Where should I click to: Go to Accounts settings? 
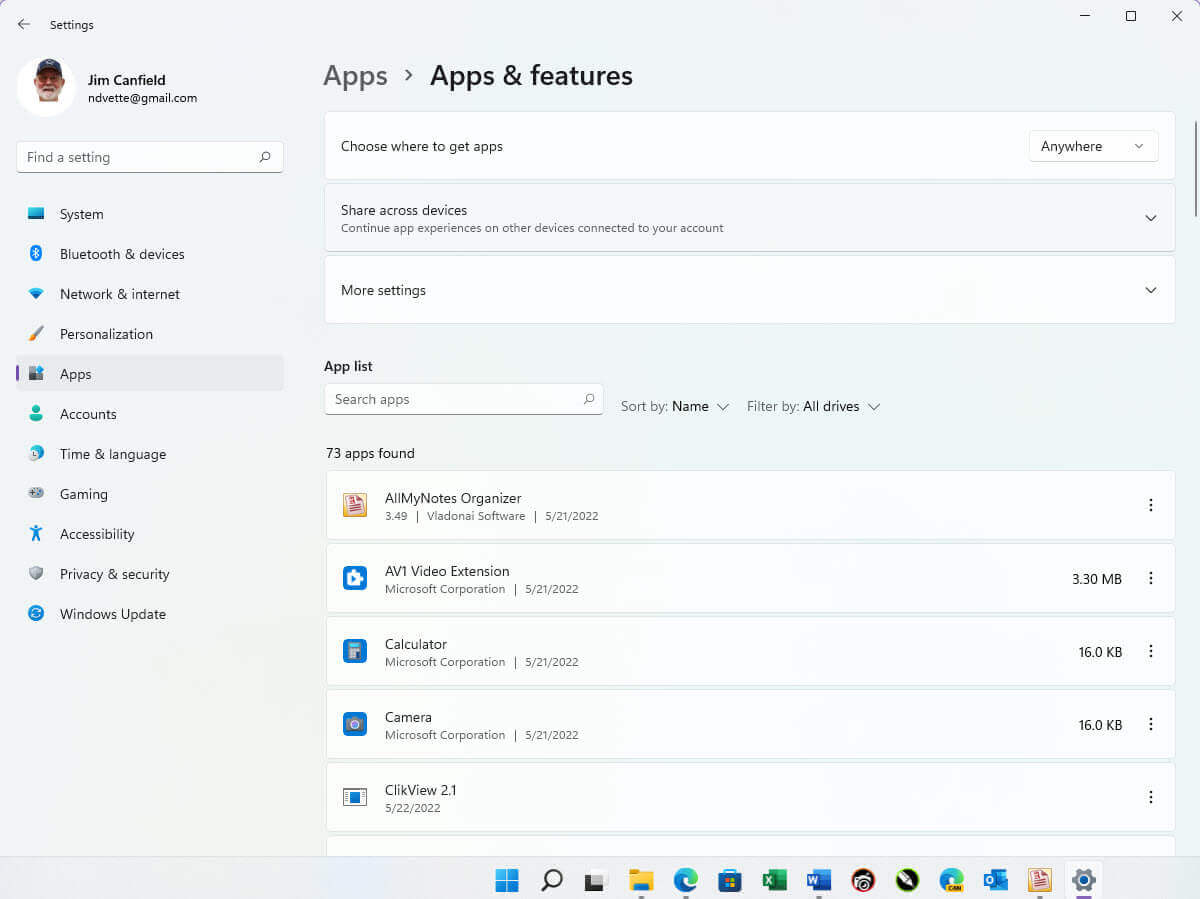point(150,414)
